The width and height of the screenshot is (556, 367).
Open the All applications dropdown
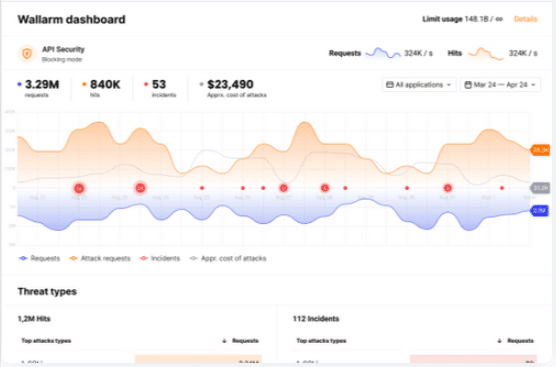tap(419, 85)
